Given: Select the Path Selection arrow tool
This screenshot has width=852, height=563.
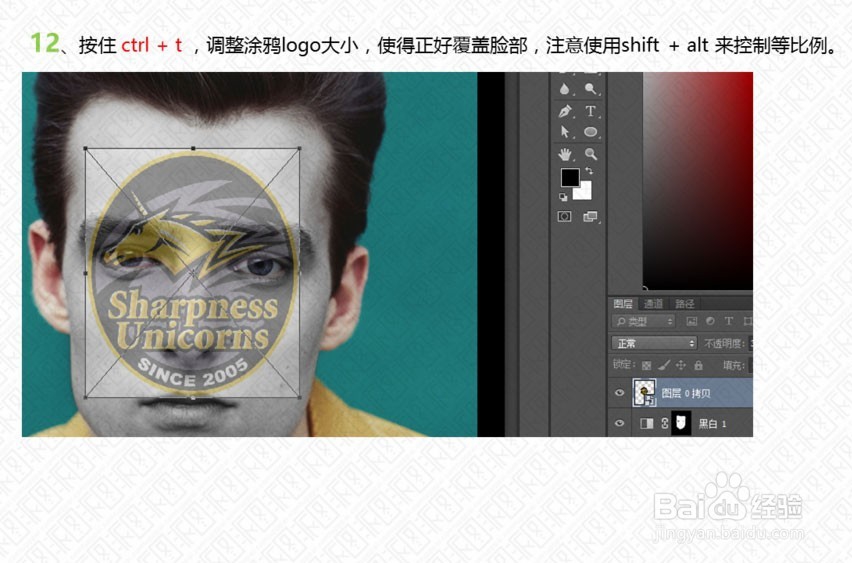Looking at the screenshot, I should (x=565, y=132).
